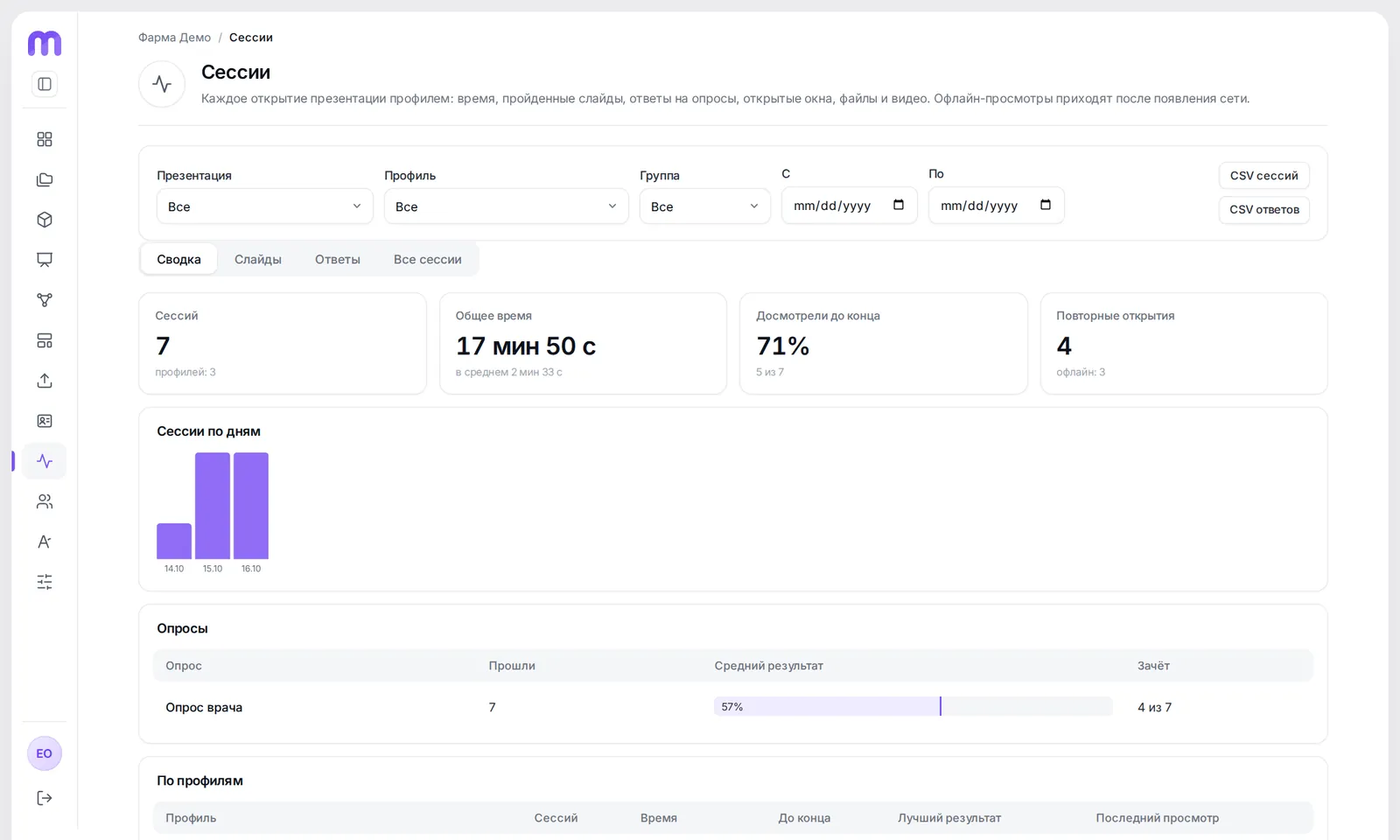Expand the Группа dropdown

tap(705, 206)
